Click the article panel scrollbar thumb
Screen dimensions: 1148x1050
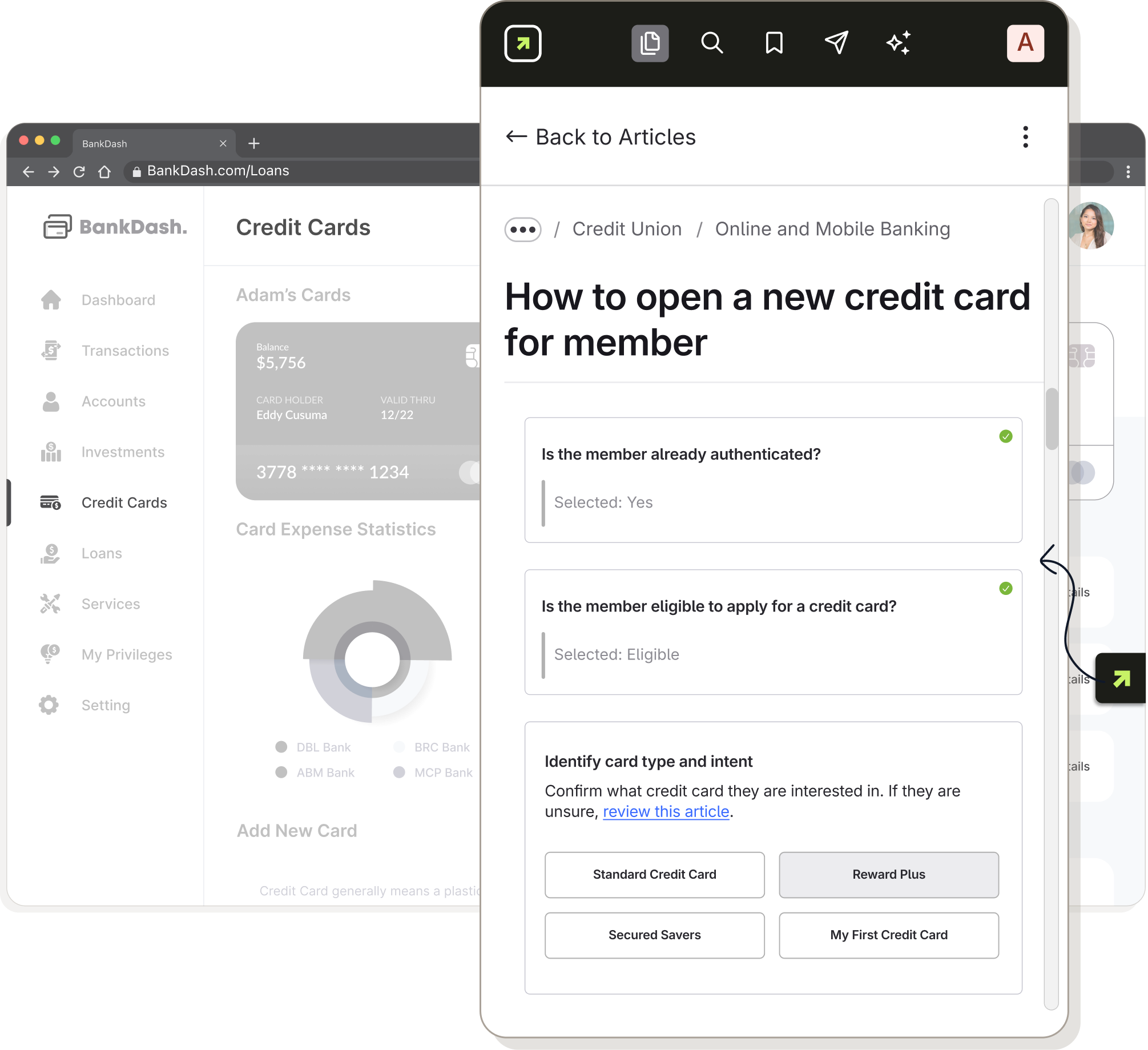click(x=1052, y=420)
